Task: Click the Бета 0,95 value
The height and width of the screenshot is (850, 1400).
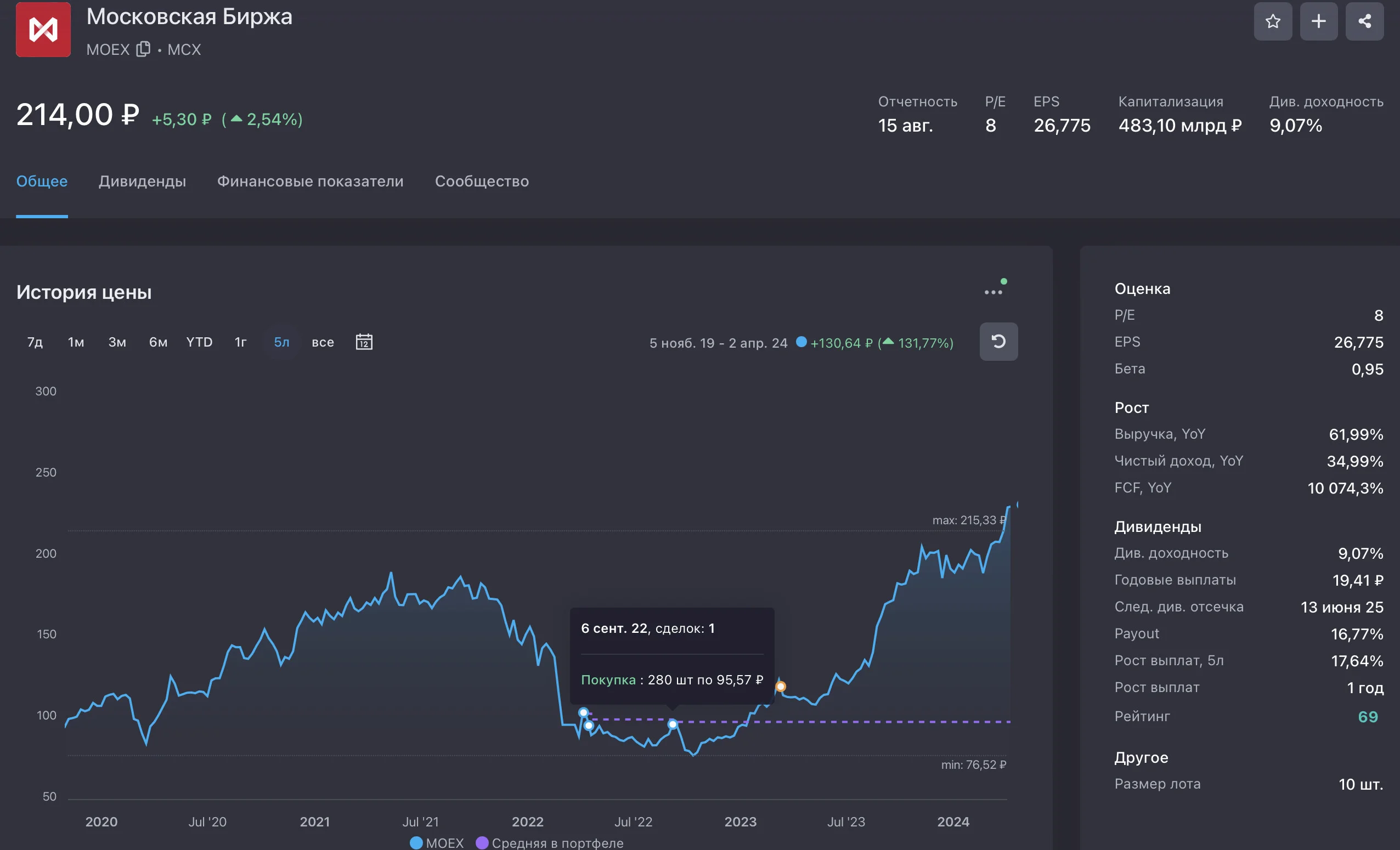Action: pos(1368,369)
